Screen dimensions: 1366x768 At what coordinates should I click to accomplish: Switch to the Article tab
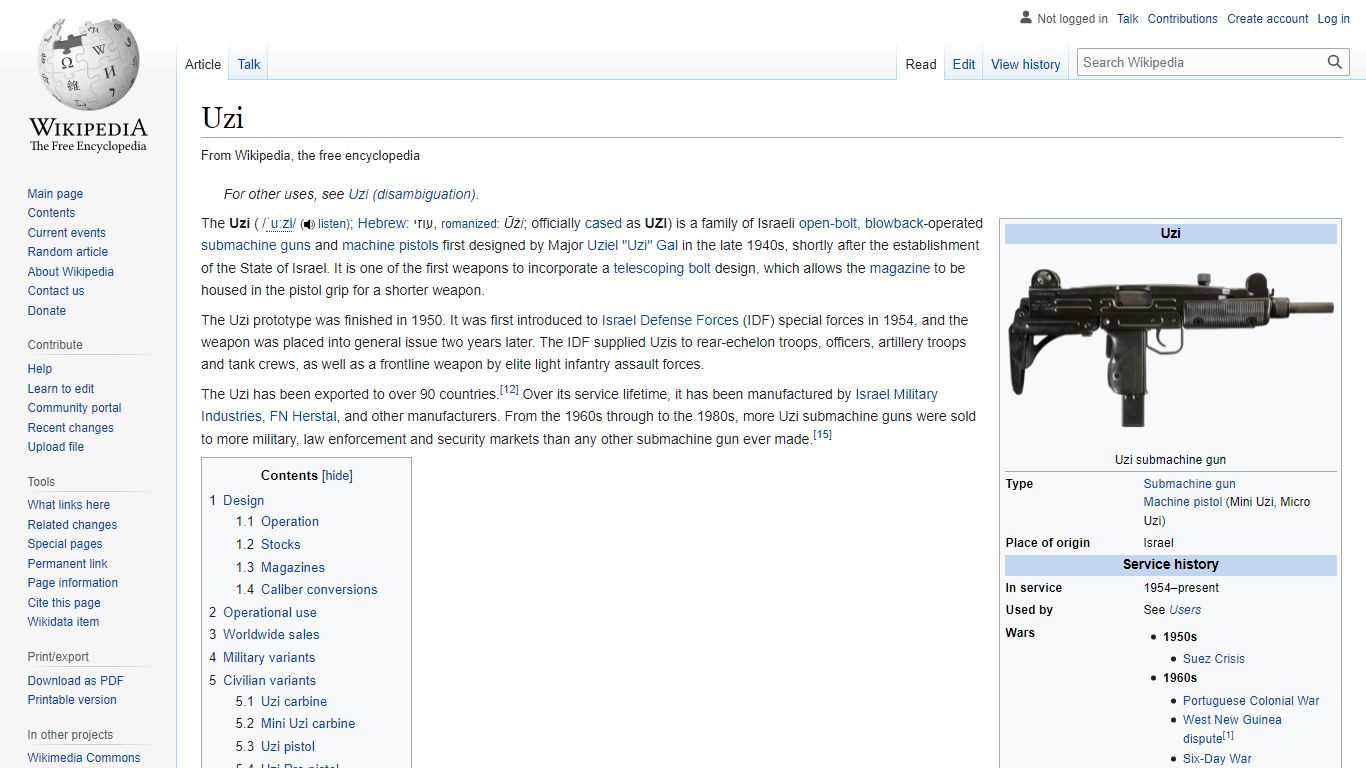tap(203, 64)
